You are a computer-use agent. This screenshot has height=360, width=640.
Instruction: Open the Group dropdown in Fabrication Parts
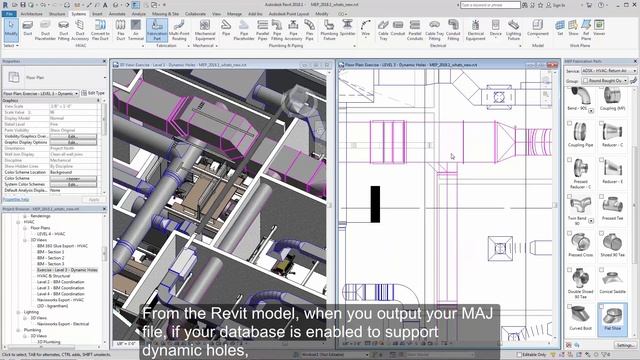(x=605, y=81)
